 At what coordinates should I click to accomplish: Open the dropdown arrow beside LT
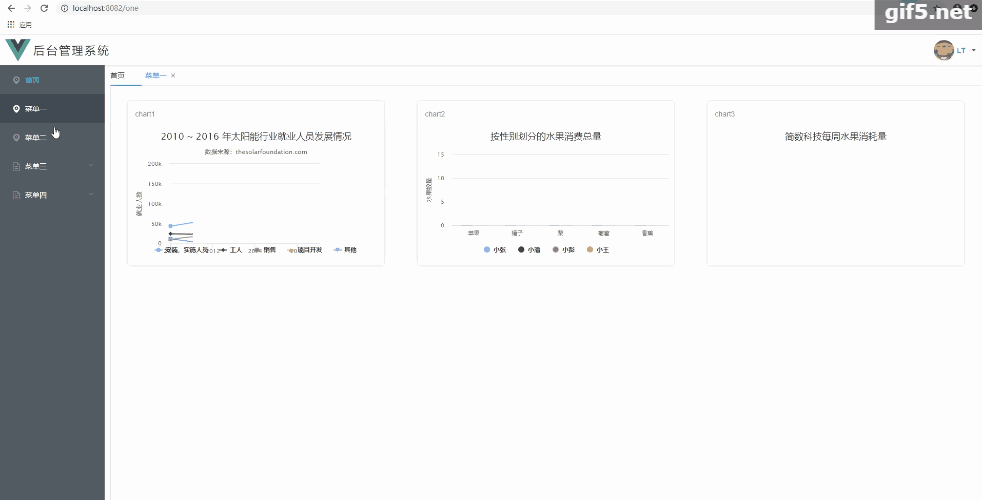(974, 51)
